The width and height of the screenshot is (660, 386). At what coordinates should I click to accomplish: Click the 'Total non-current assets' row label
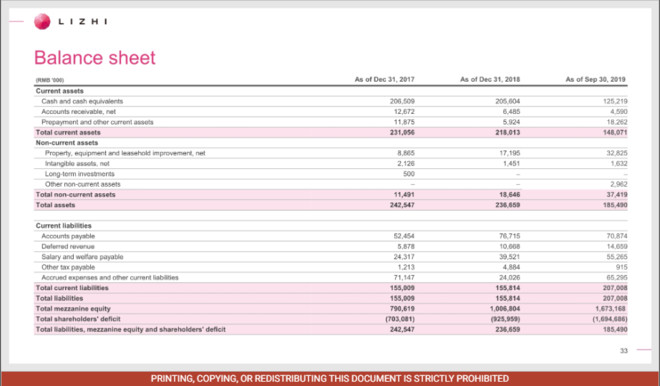(x=75, y=194)
